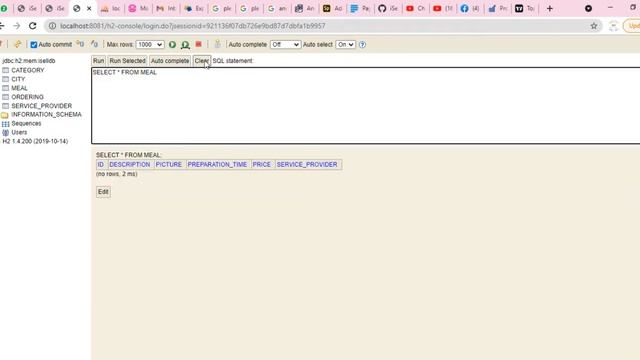Click the browser forward arrow
The image size is (640, 360).
click(x=17, y=26)
